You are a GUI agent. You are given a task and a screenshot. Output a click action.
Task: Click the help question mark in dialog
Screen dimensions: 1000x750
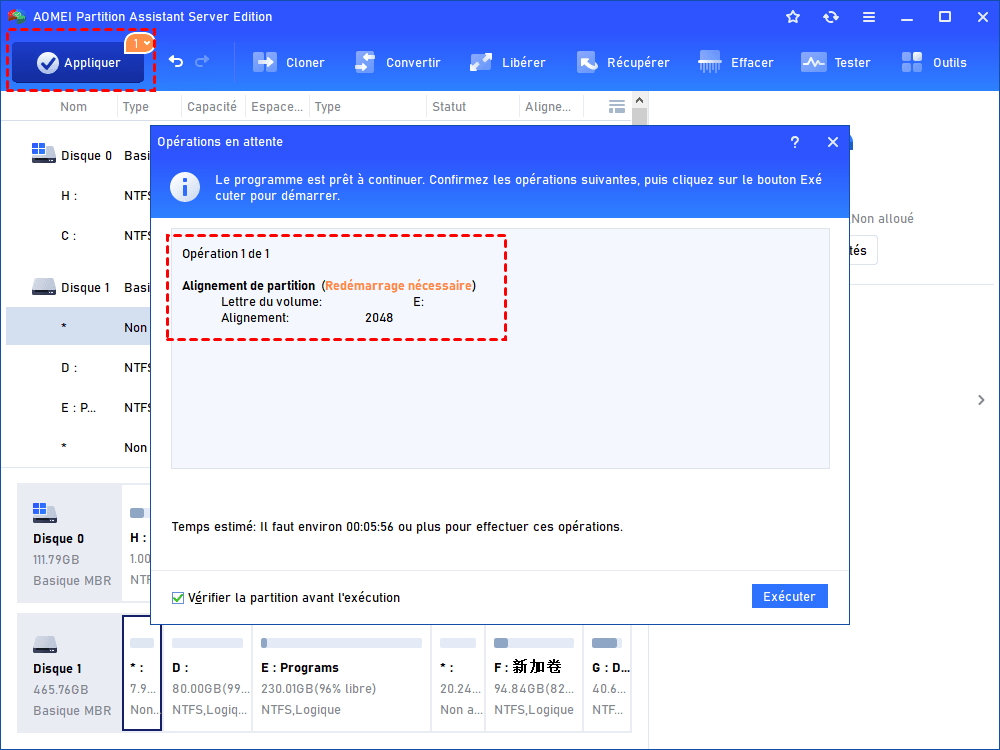[x=795, y=142]
